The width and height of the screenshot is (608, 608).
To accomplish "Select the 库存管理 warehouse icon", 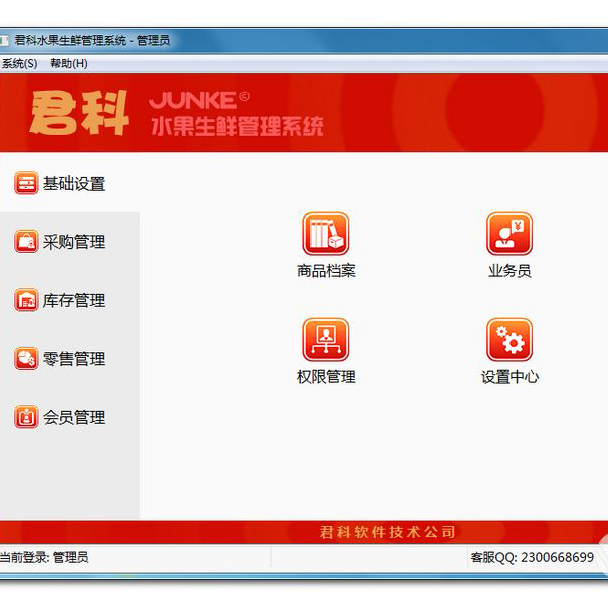I will (26, 300).
